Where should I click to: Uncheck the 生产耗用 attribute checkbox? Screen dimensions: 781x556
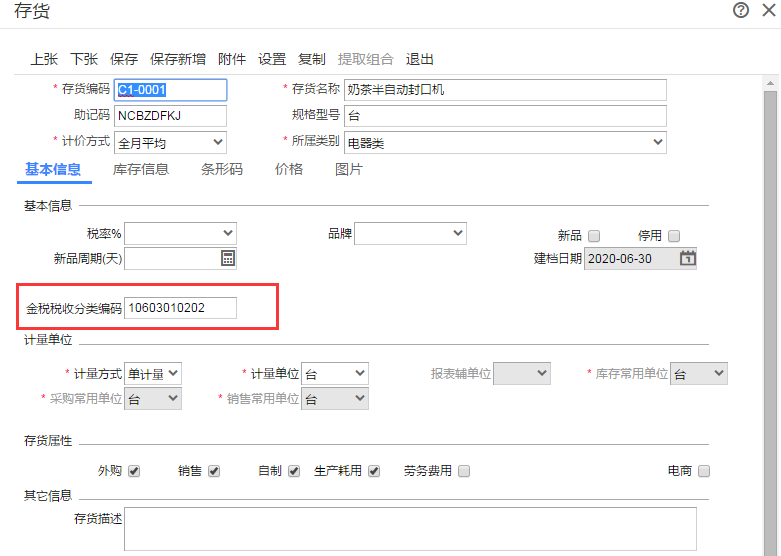(374, 471)
